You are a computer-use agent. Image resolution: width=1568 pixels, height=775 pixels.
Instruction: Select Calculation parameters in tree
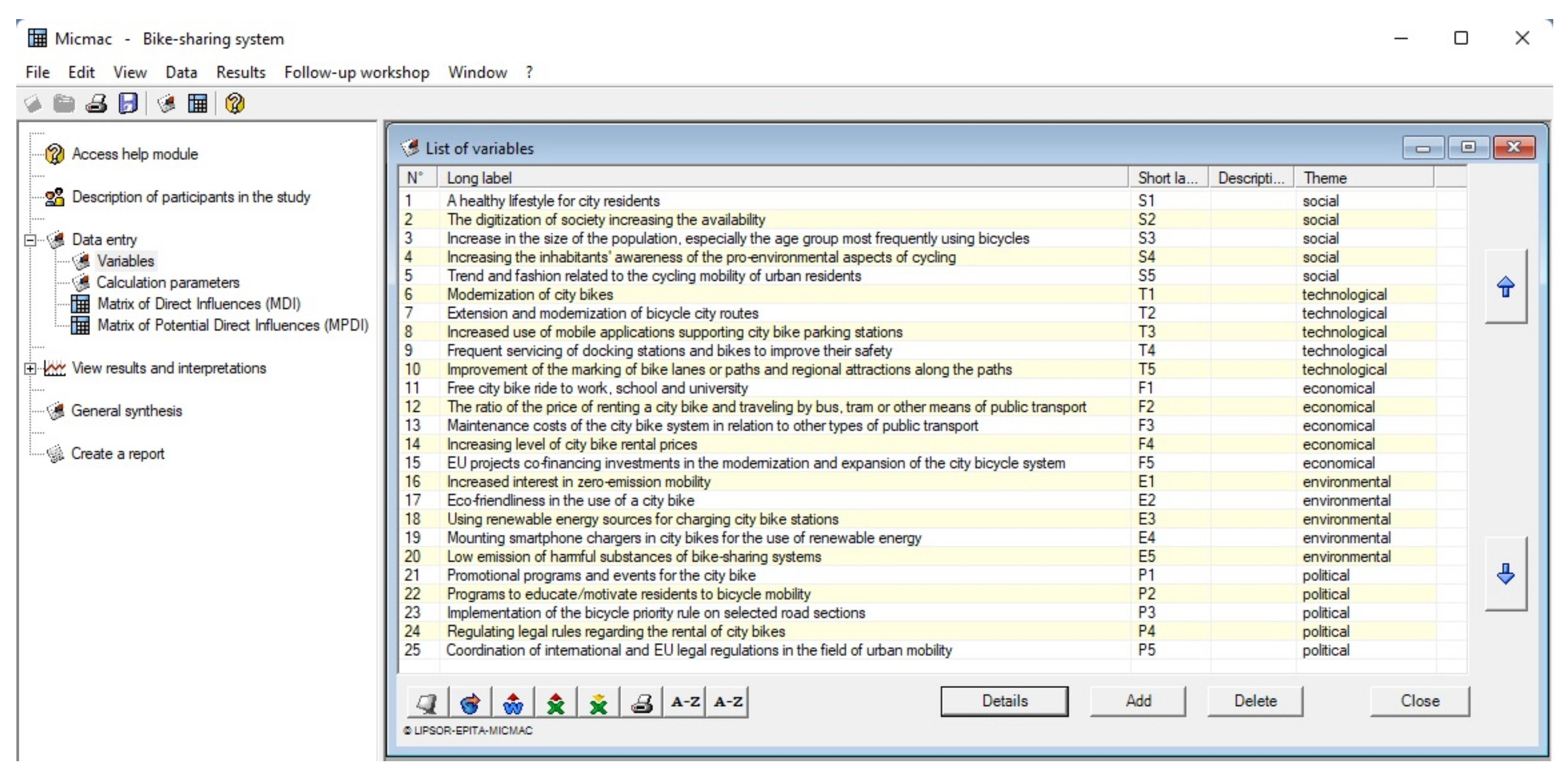click(167, 283)
